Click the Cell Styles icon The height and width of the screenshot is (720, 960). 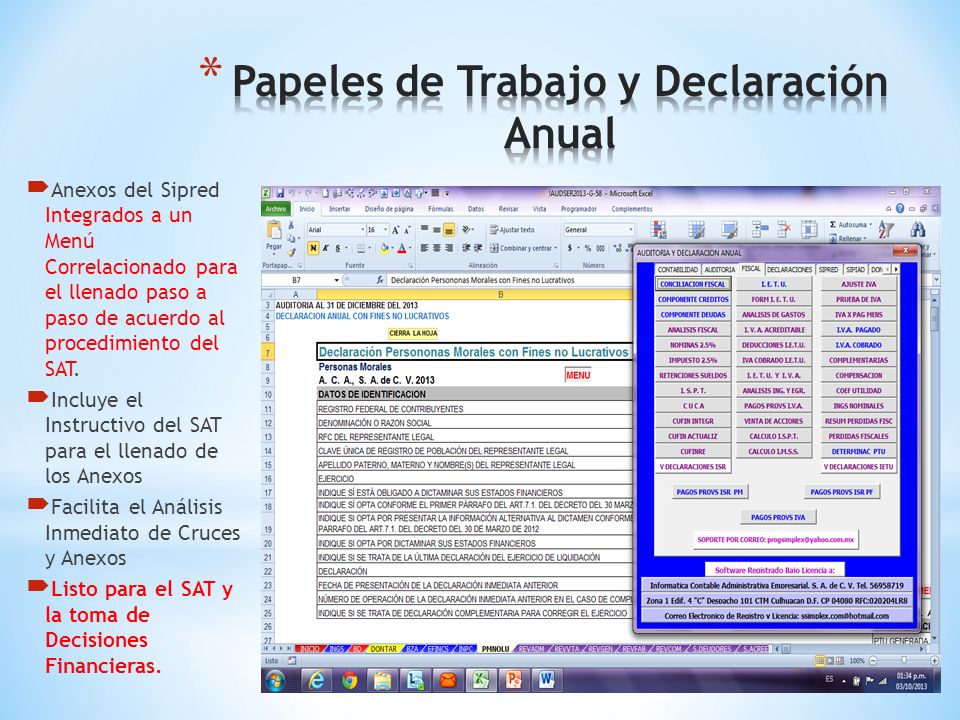point(729,230)
